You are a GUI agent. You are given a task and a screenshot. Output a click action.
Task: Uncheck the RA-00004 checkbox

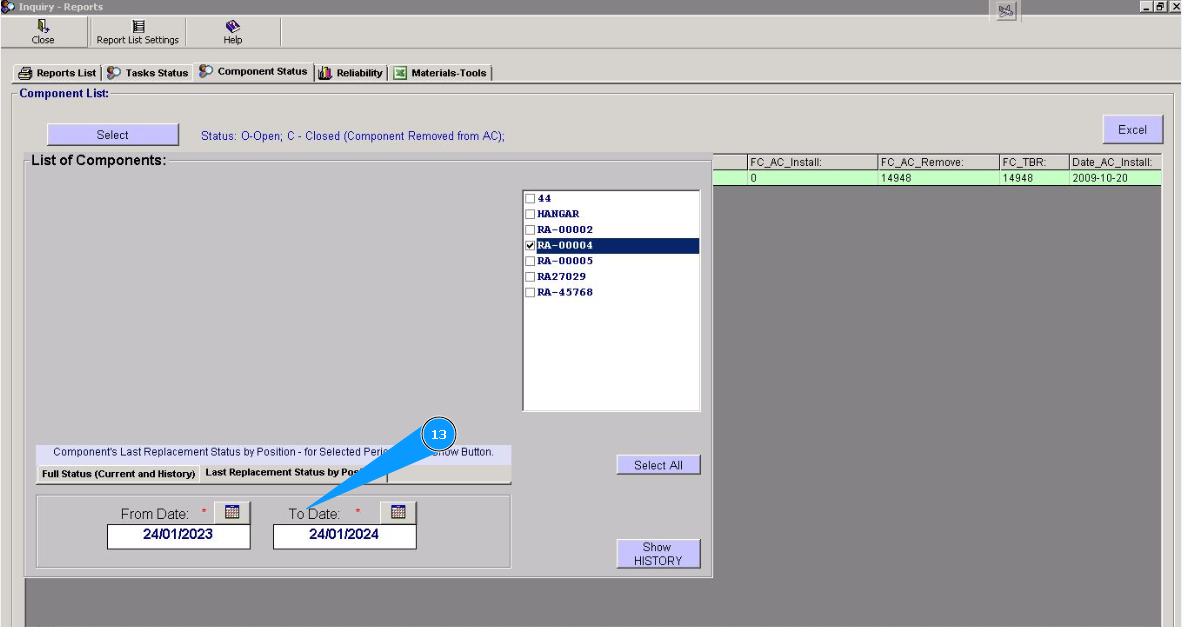pos(530,246)
